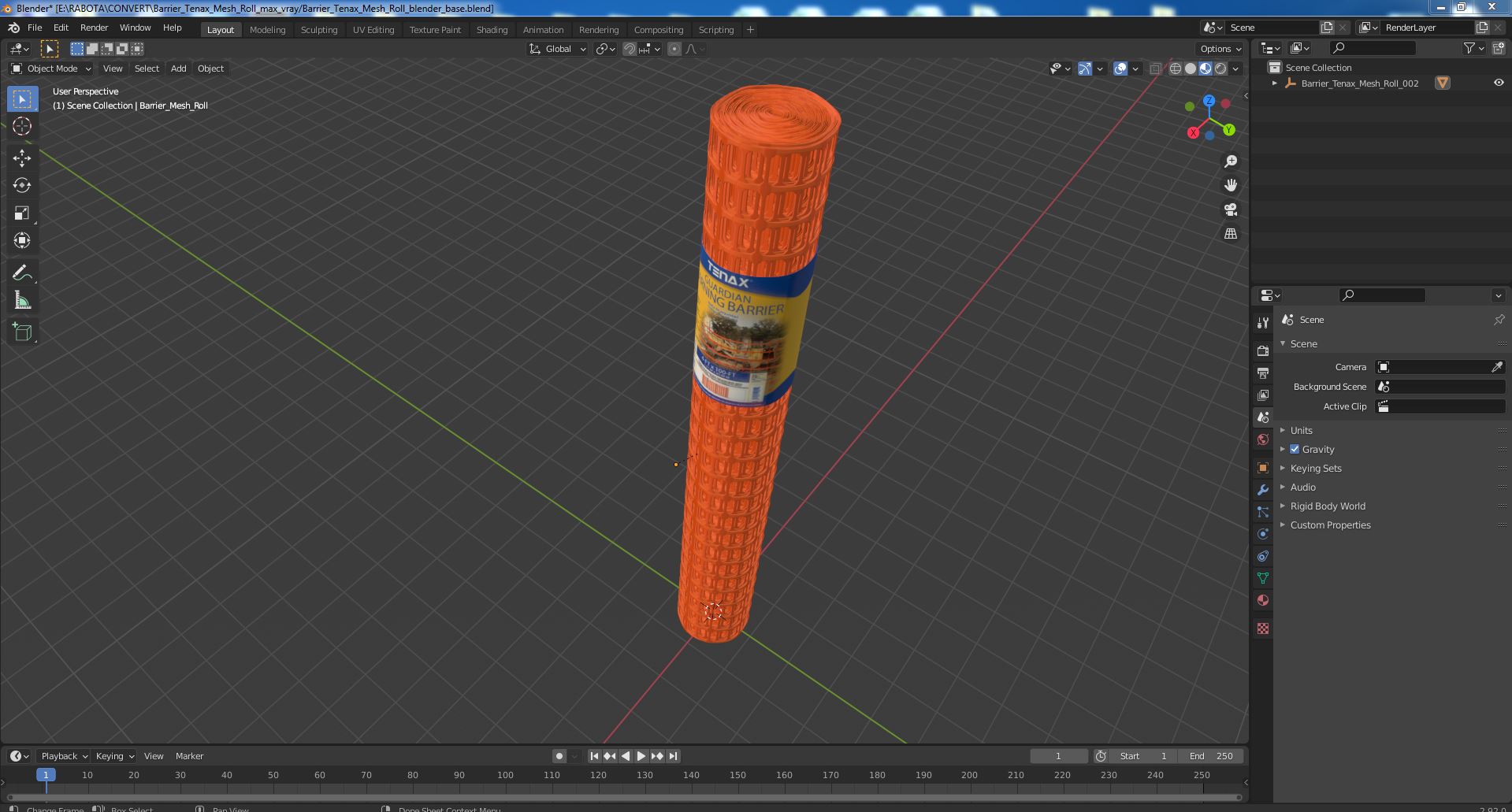Open the Material properties tab

[x=1263, y=600]
